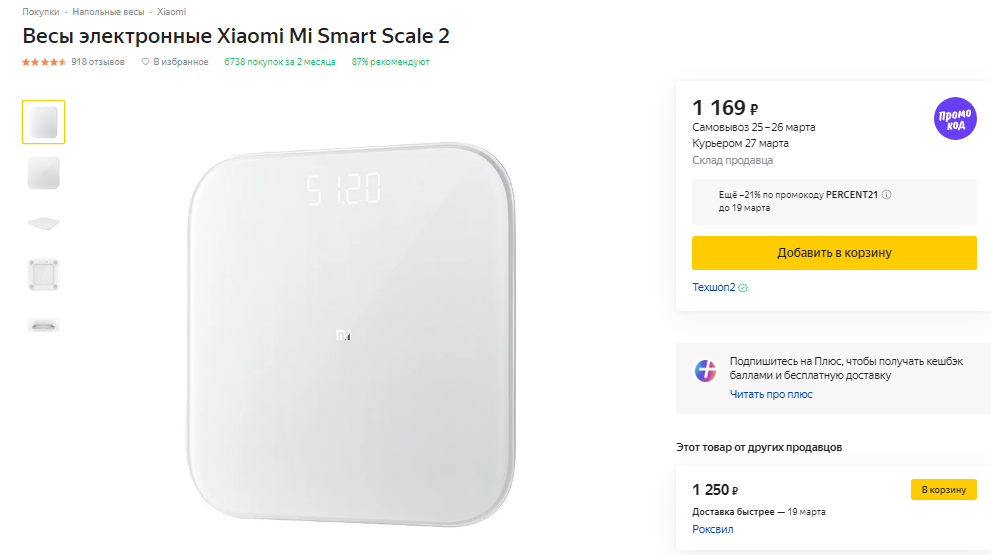Open the Роксвил seller link
This screenshot has width=991, height=555.
[x=712, y=529]
